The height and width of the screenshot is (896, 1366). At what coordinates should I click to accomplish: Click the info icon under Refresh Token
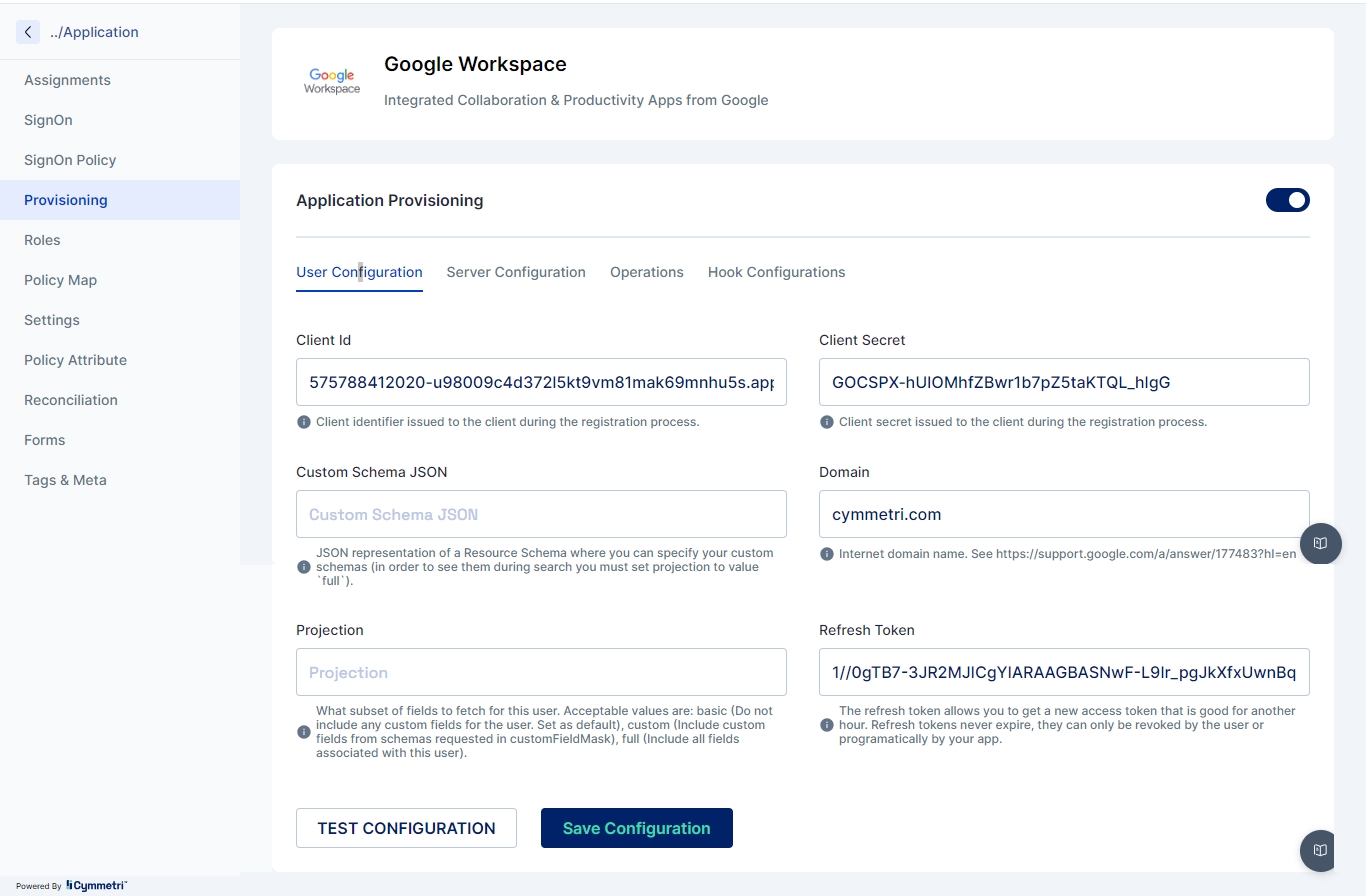(827, 725)
